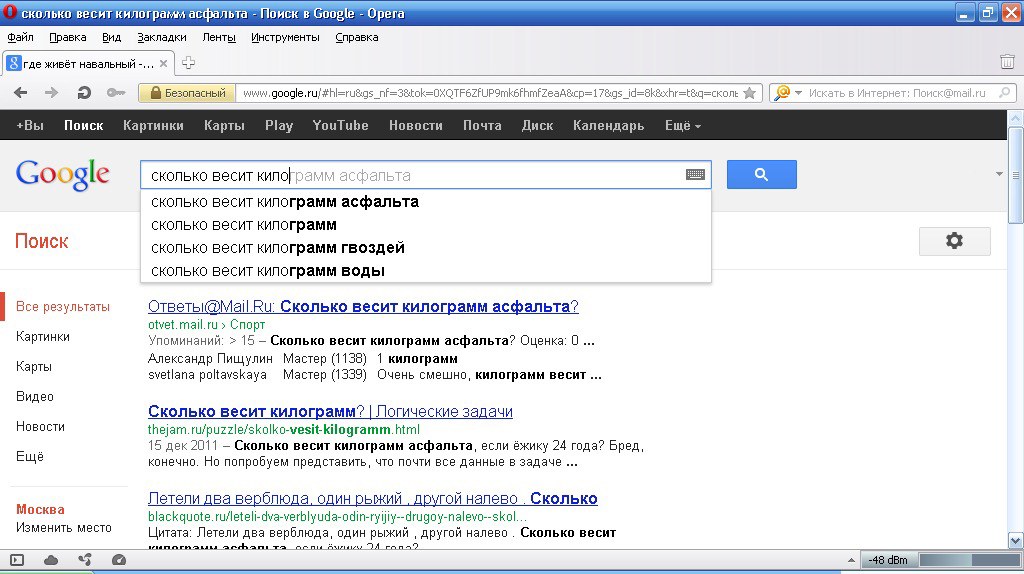Image resolution: width=1024 pixels, height=574 pixels.
Task: Click "Изменить место" under Москва
Action: [63, 528]
